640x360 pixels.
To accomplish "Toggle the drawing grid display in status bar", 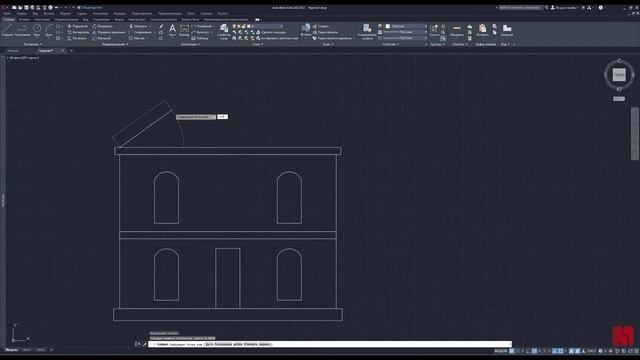I will pos(511,351).
